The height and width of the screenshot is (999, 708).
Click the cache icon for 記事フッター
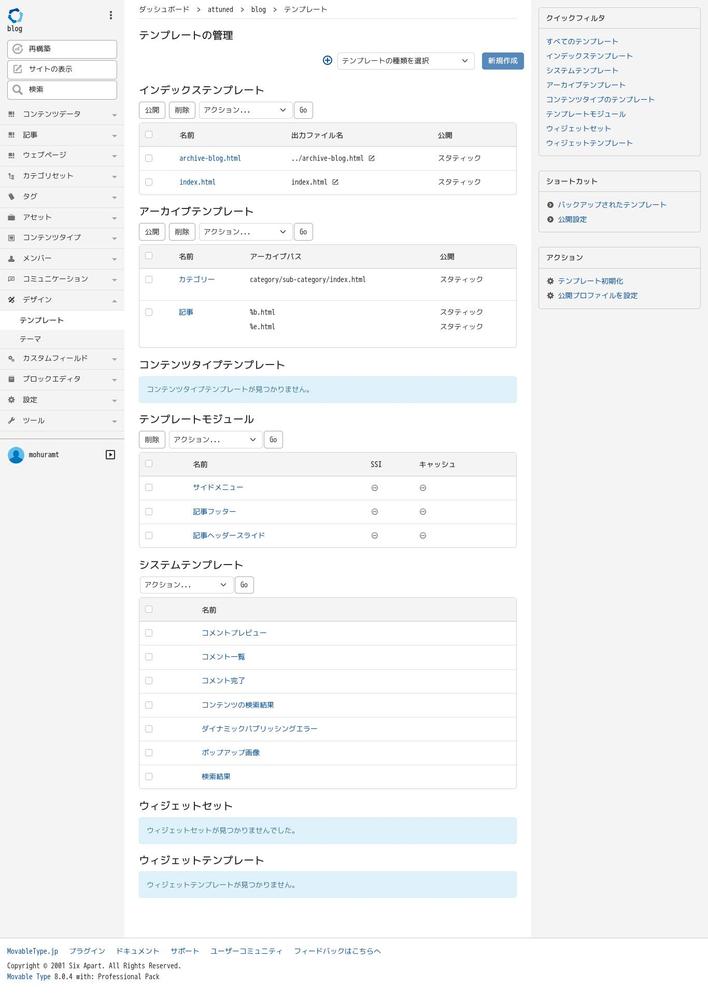click(x=423, y=512)
